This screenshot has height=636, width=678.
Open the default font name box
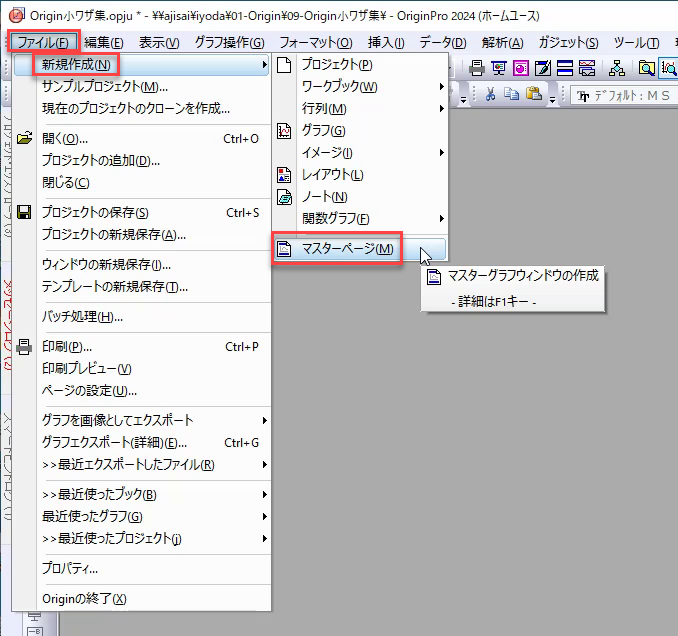point(624,95)
